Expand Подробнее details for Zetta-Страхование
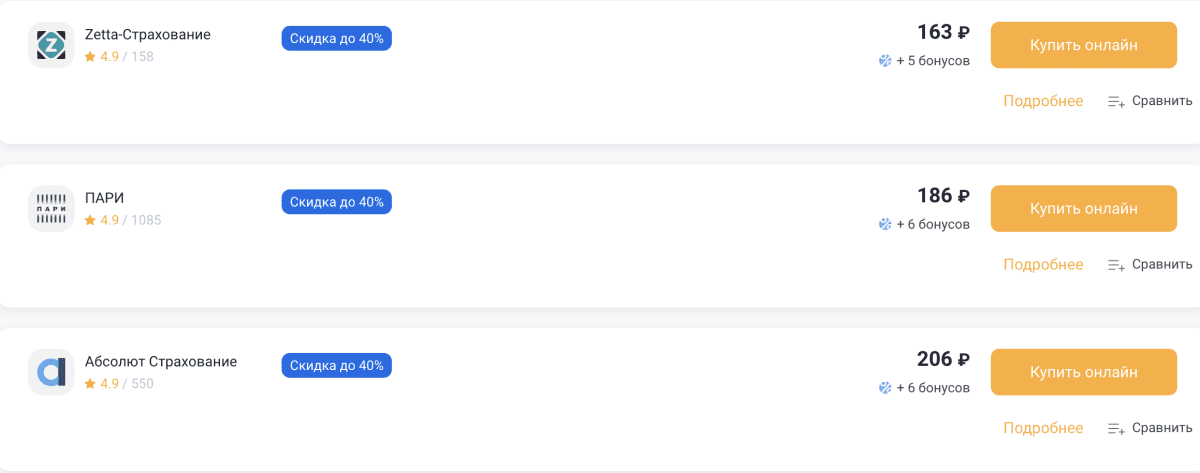 (x=1043, y=101)
